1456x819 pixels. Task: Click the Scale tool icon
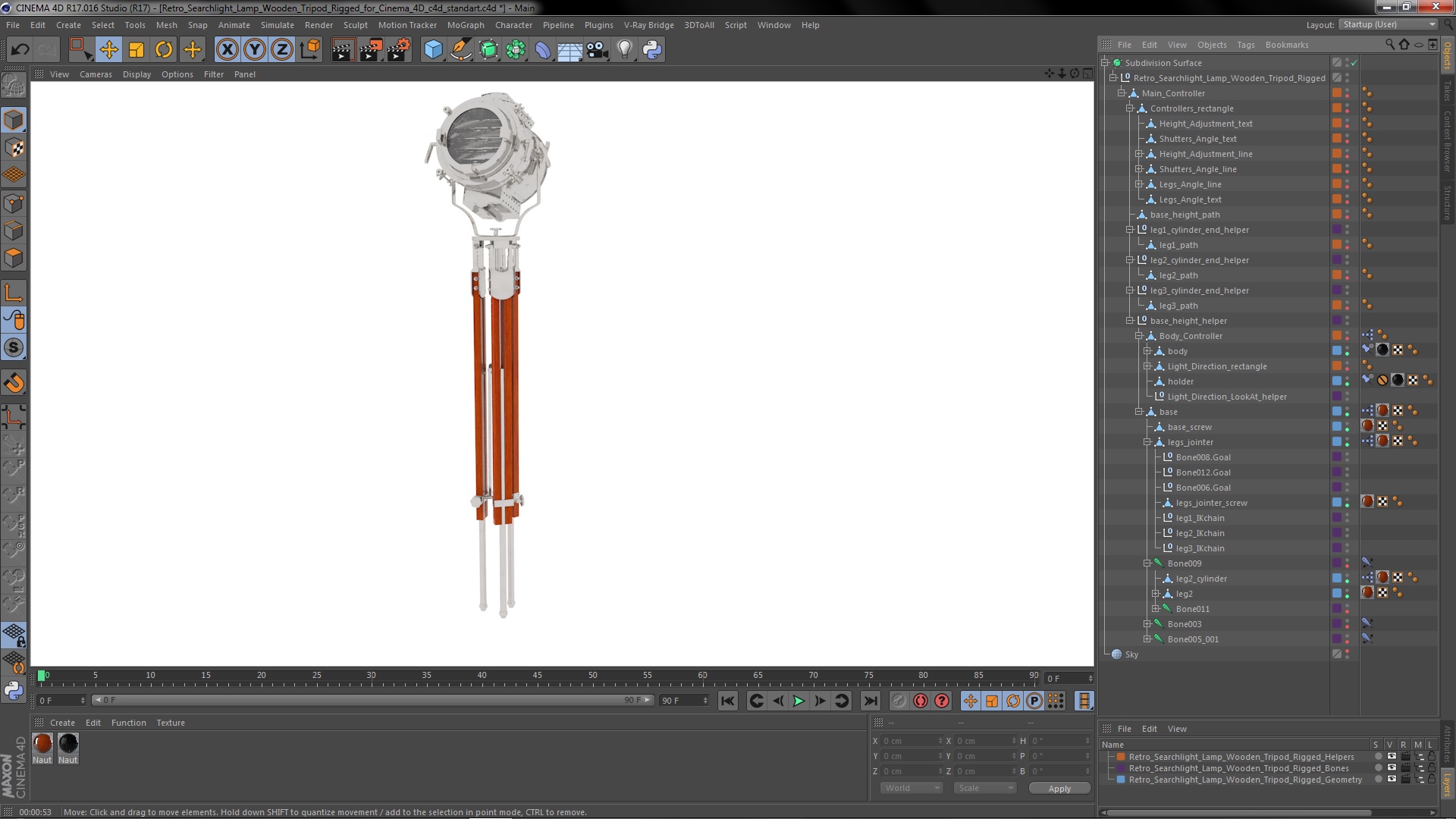click(136, 50)
